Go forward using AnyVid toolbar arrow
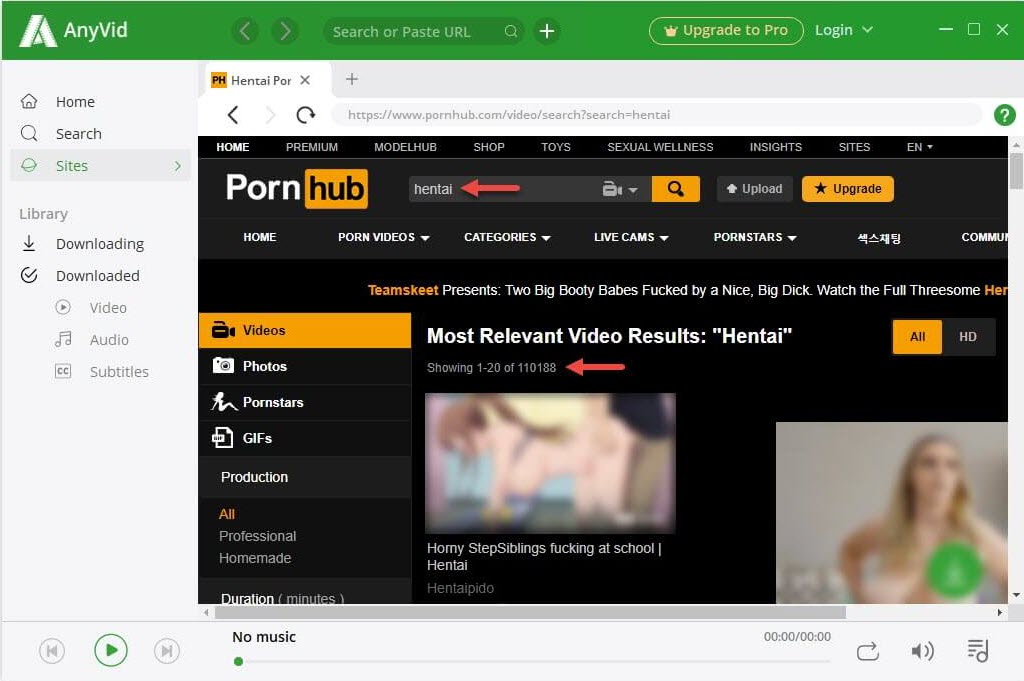The height and width of the screenshot is (681, 1024). 285,31
